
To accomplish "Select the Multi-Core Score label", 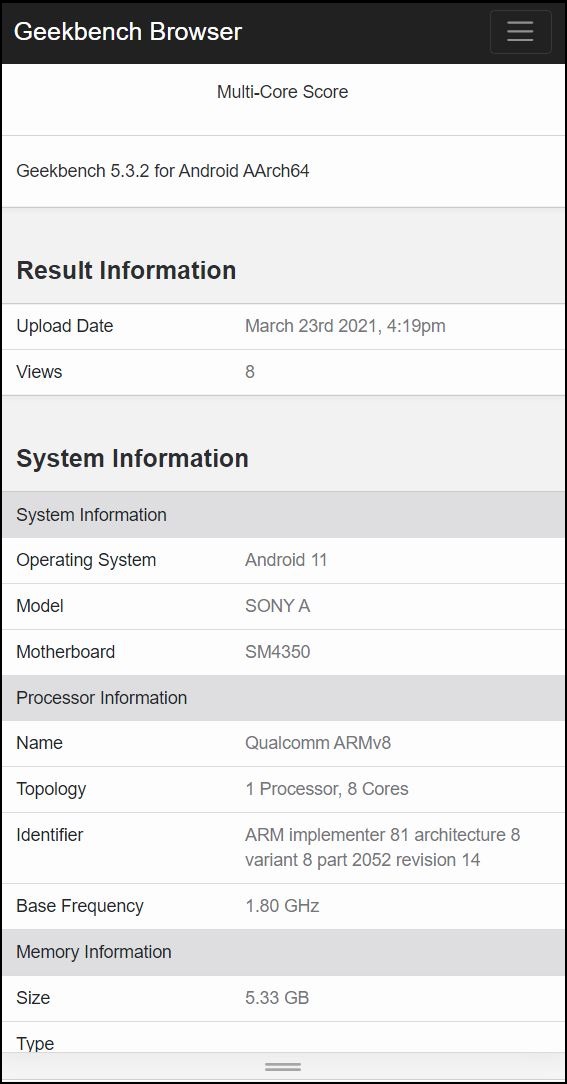I will pos(283,92).
